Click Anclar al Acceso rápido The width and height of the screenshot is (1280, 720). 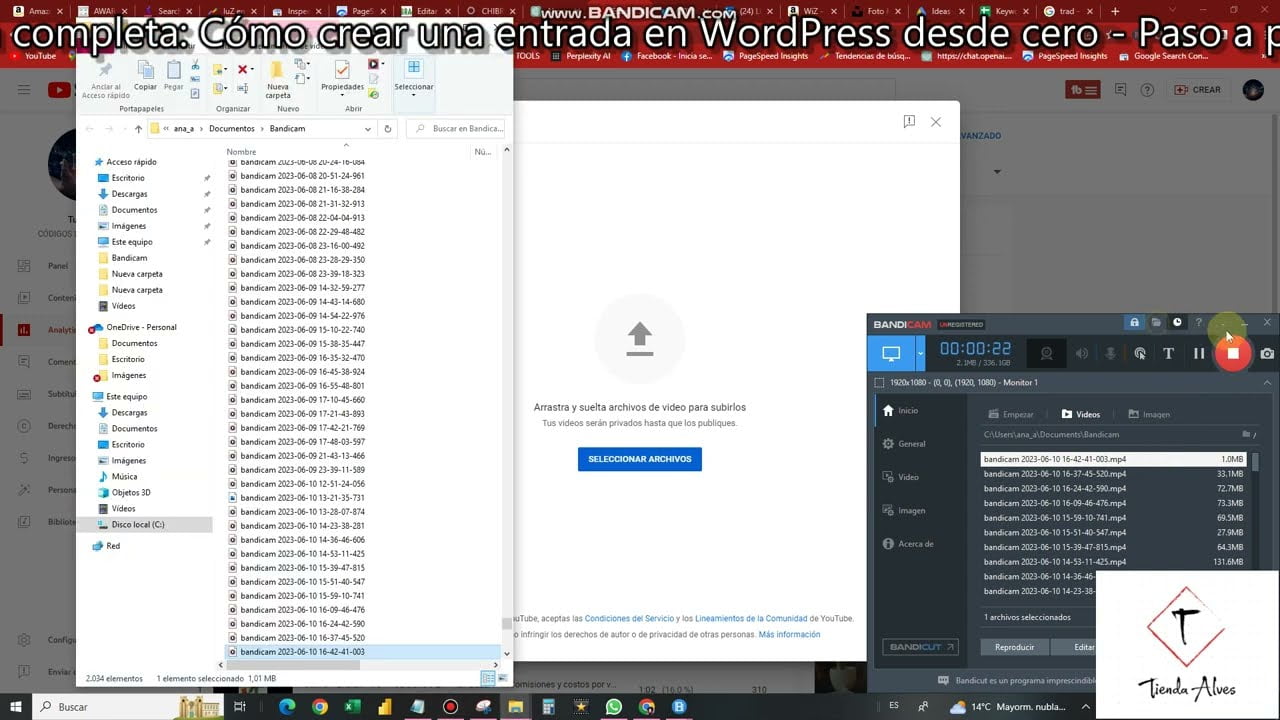(105, 79)
